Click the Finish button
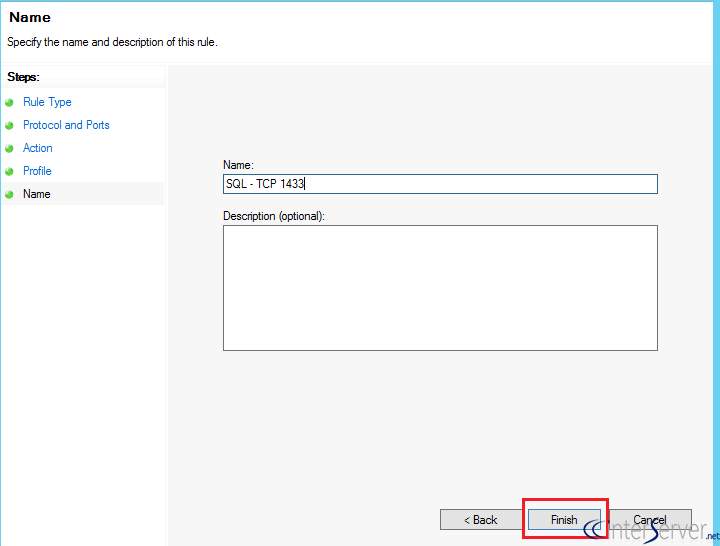 tap(564, 519)
